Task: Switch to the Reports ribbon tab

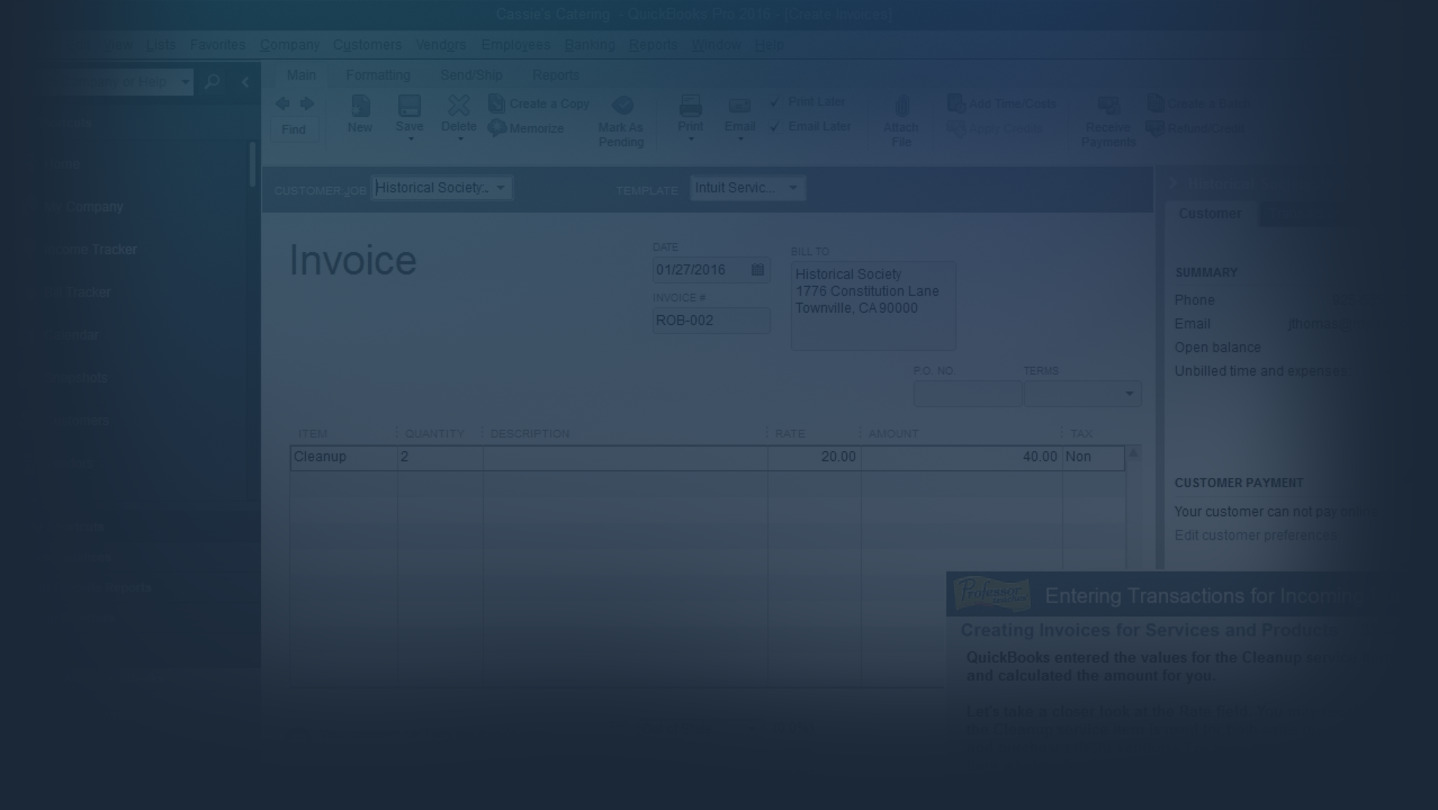Action: [555, 75]
